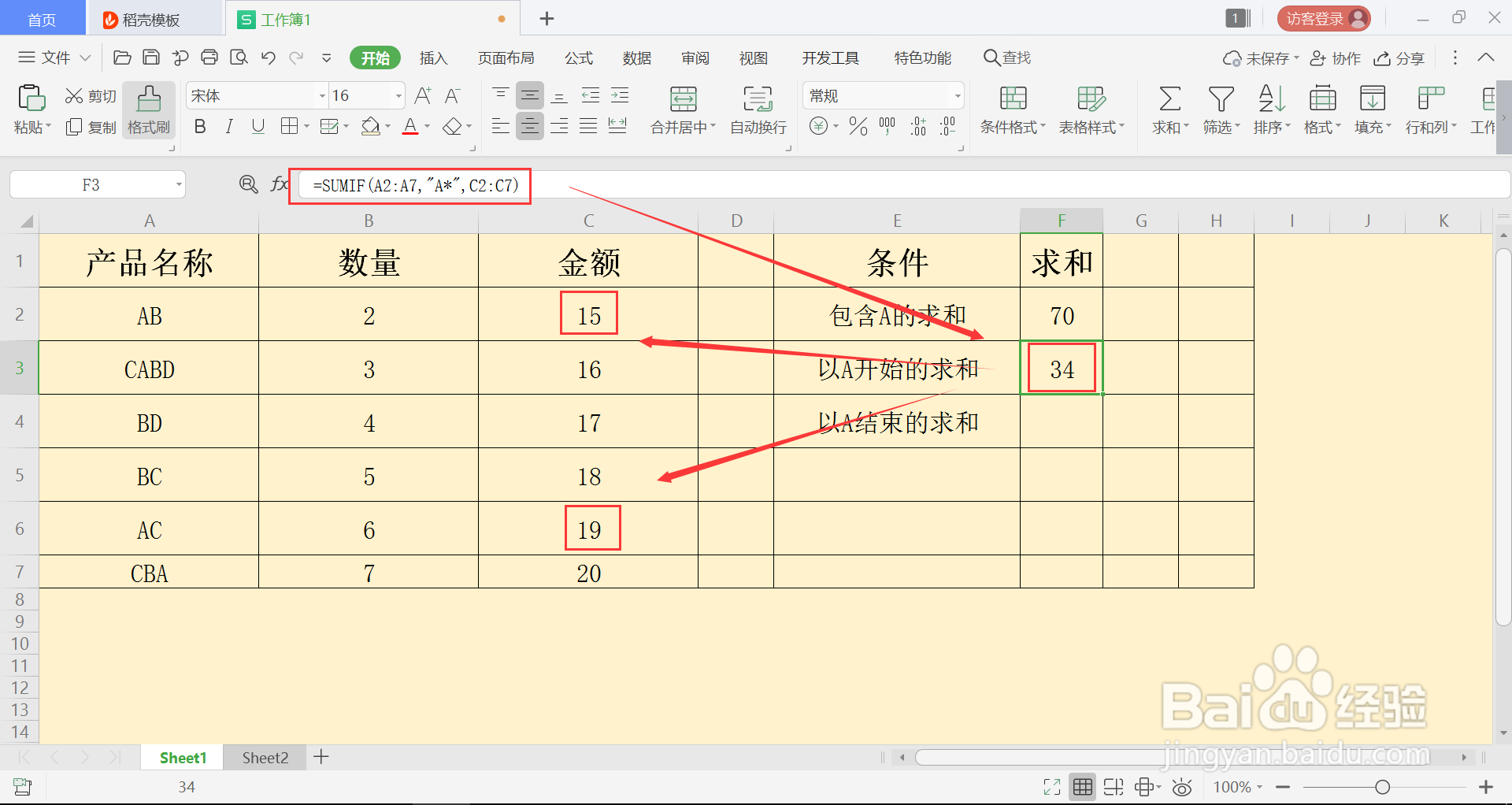Collapse the ribbon with chevron arrow

[x=1485, y=57]
